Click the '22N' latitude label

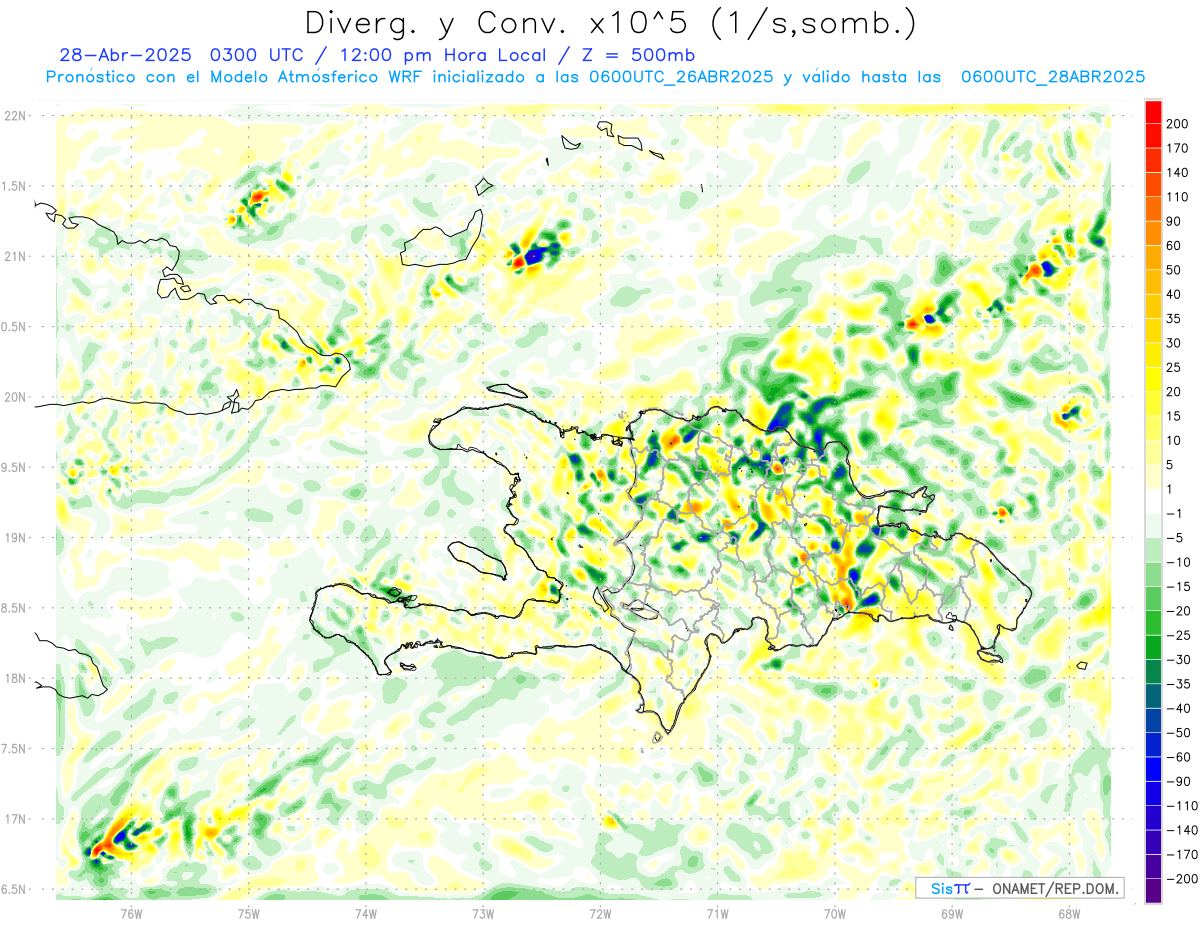pos(15,116)
